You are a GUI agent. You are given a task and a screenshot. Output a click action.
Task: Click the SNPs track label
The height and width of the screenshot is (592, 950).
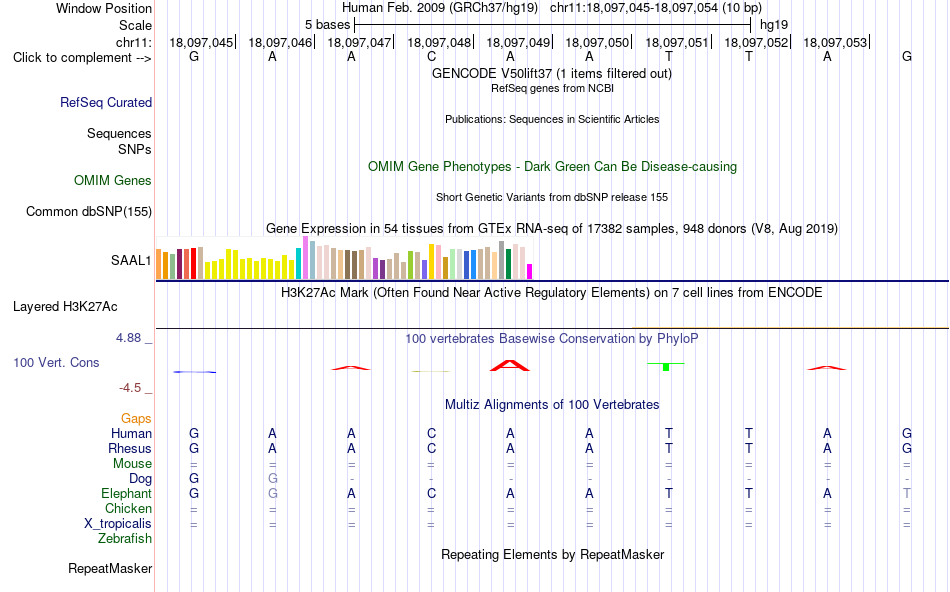pos(135,149)
